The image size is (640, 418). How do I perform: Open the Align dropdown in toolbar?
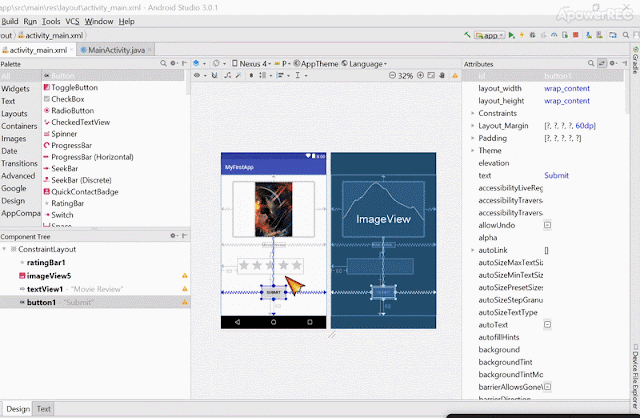(283, 76)
